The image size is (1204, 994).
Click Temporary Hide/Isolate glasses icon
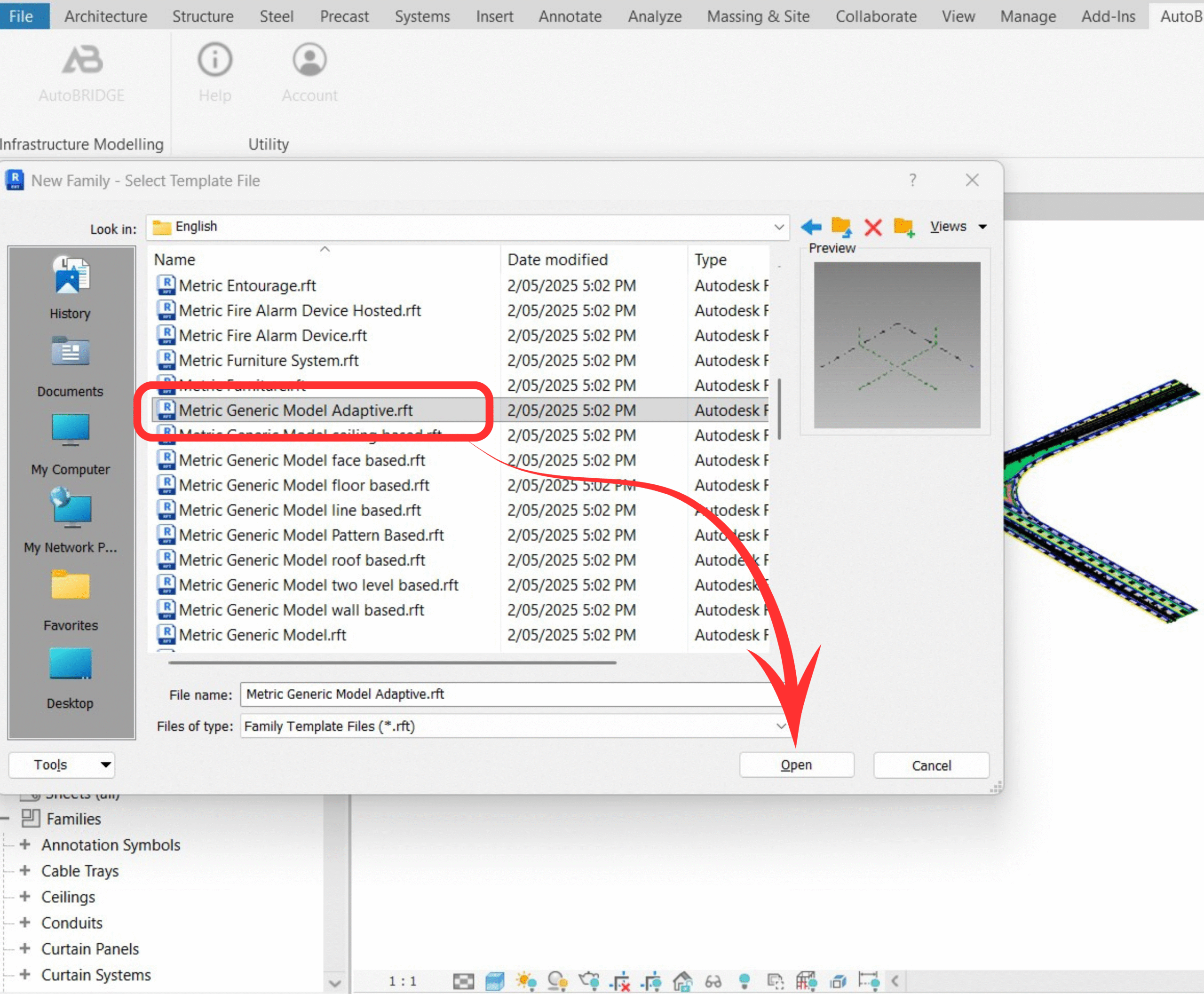713,981
